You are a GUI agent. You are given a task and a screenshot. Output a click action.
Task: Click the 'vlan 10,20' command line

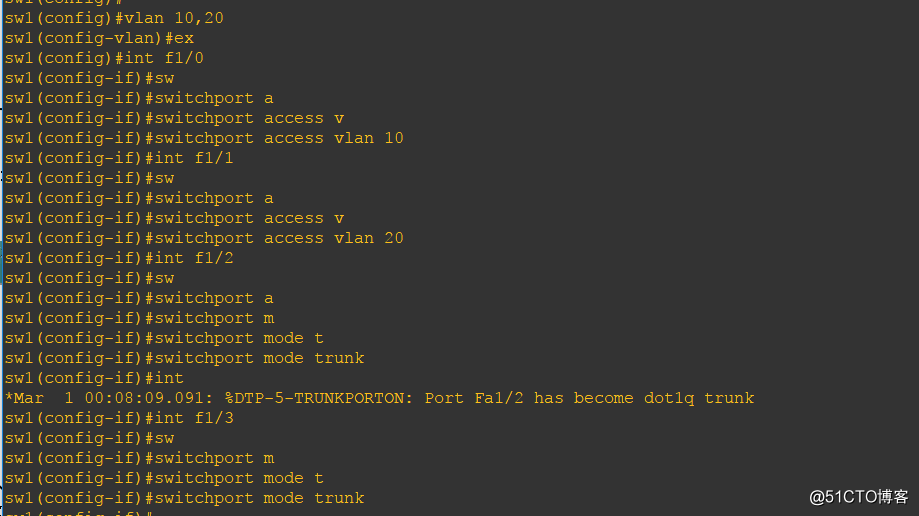(x=114, y=18)
